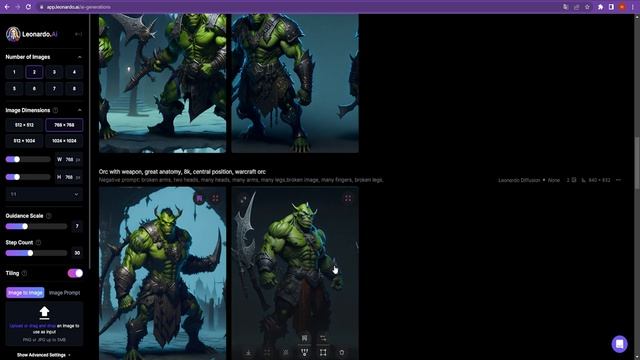
Task: Click the width W value field
Action: (69, 160)
